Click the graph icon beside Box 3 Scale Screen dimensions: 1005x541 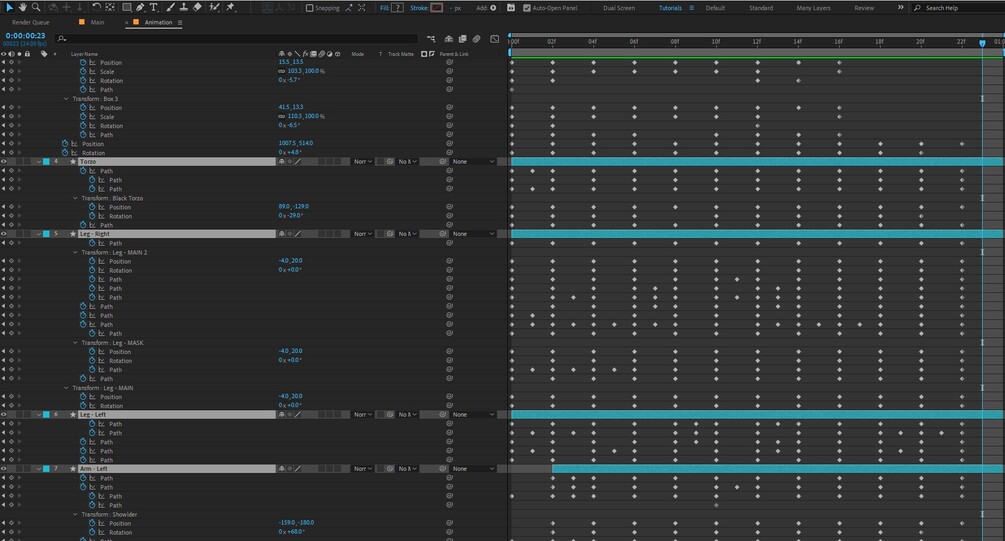pos(92,117)
